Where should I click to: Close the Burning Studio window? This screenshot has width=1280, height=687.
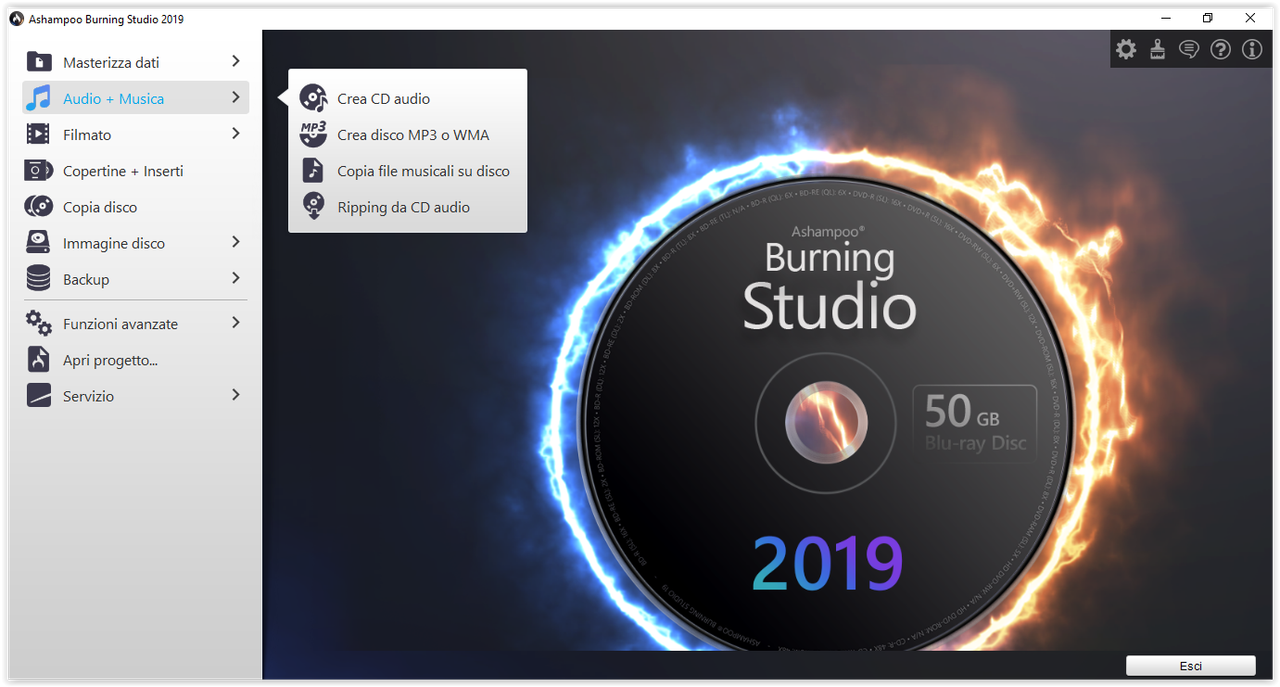[x=1250, y=18]
